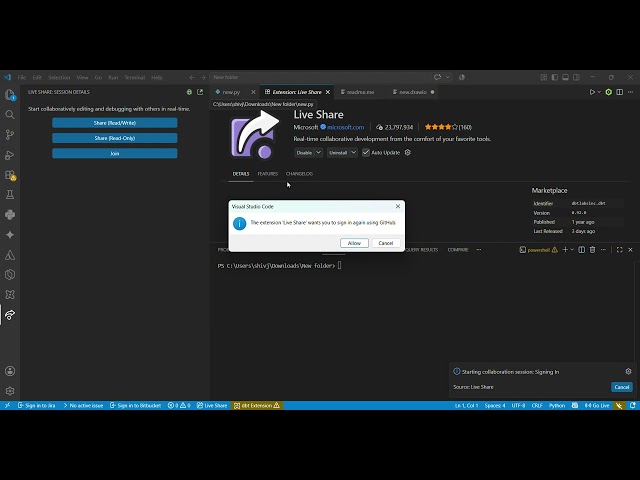Screen dimensions: 640x480
Task: Open the Run file dropdown arrow
Action: [x=599, y=92]
